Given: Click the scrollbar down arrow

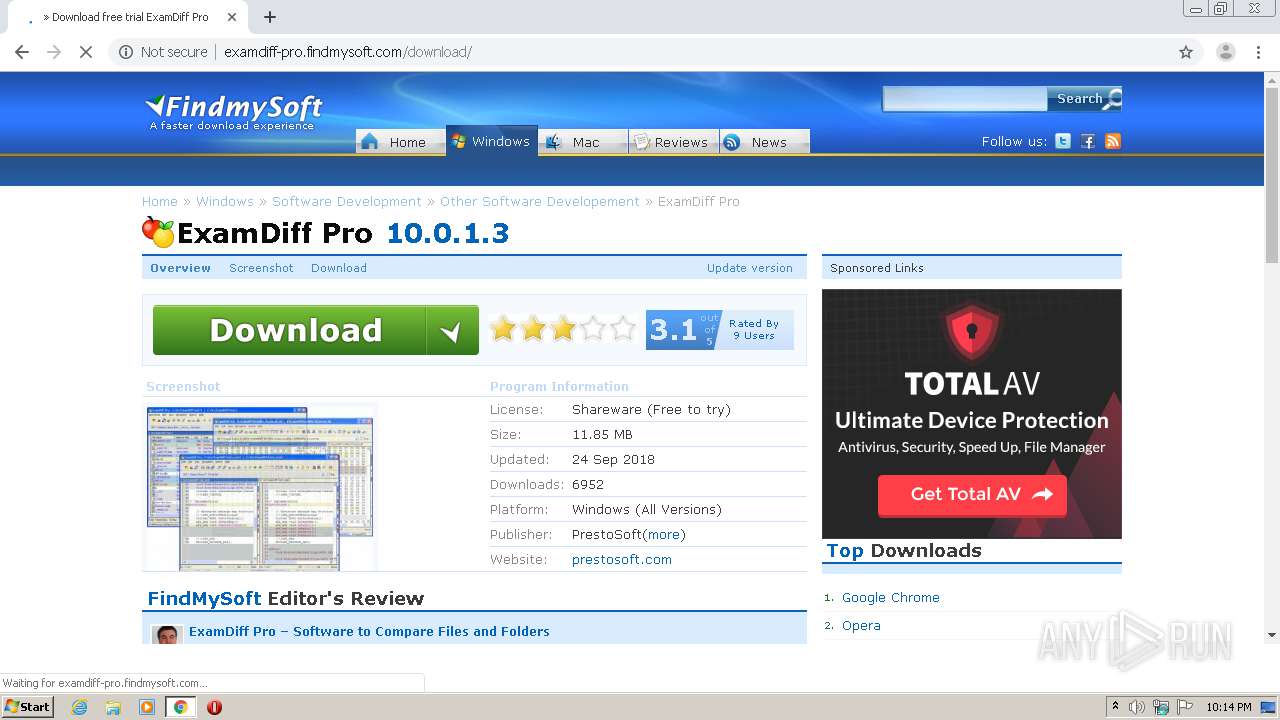Looking at the screenshot, I should [1271, 634].
